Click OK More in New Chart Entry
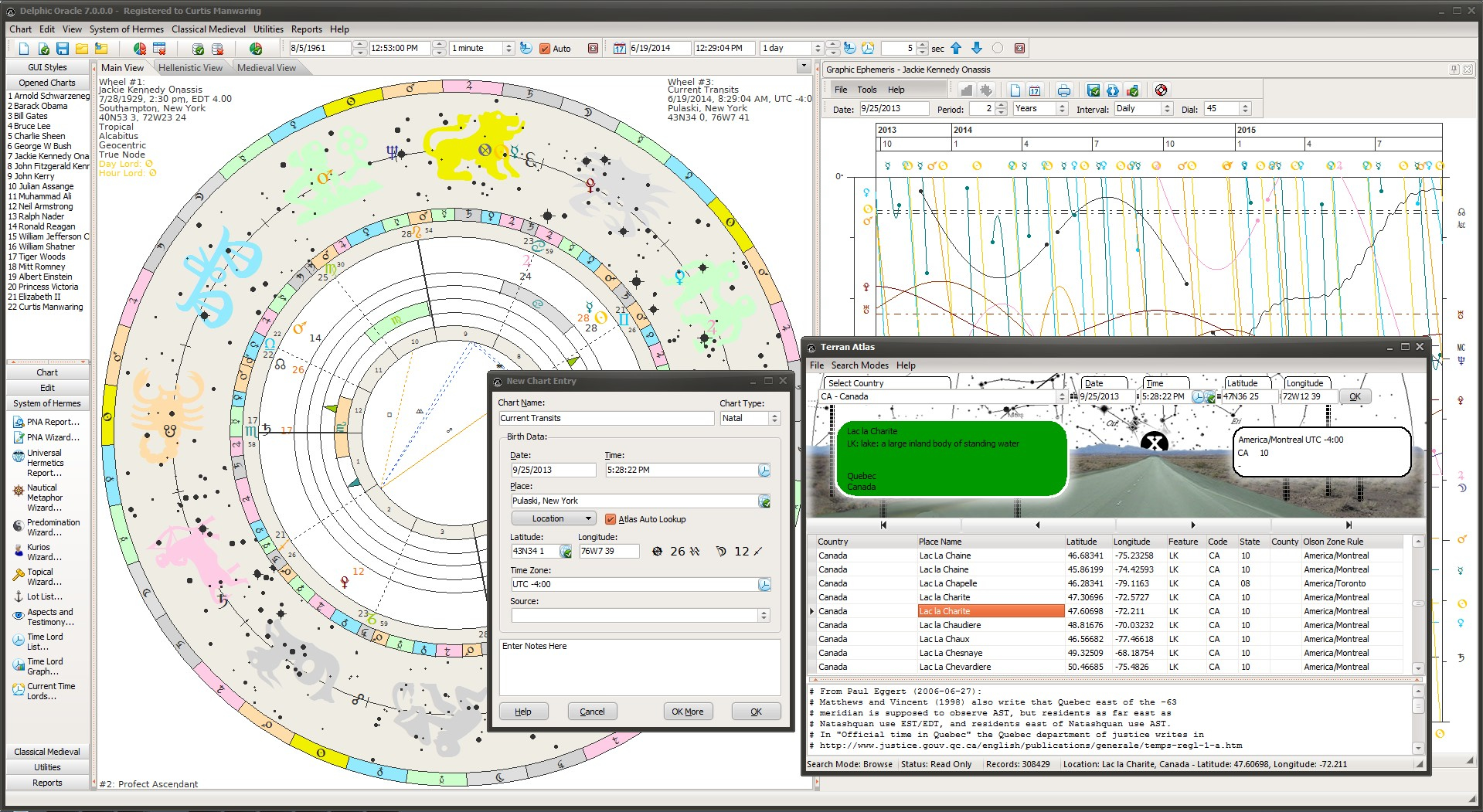This screenshot has height=812, width=1483. pos(687,712)
